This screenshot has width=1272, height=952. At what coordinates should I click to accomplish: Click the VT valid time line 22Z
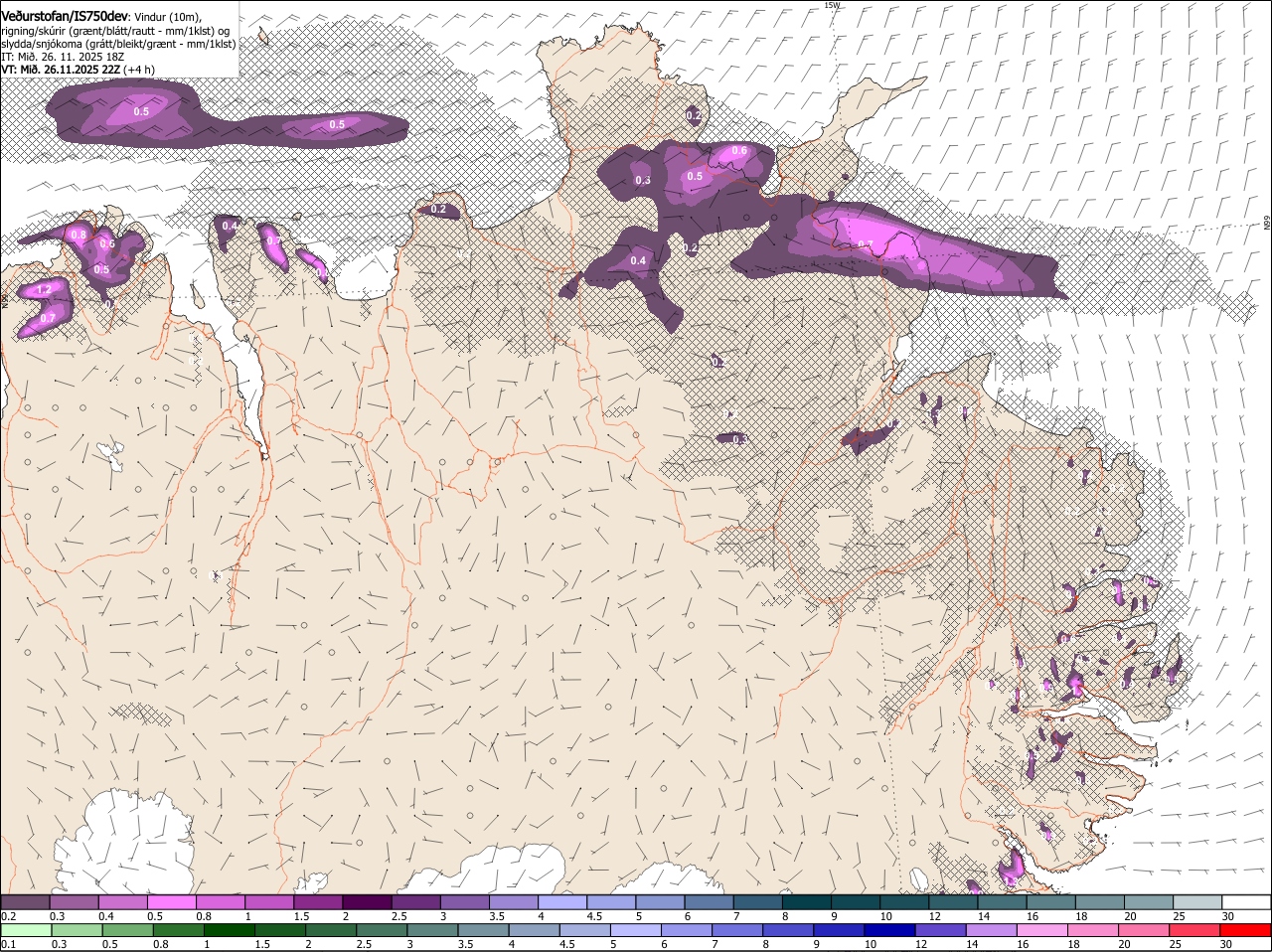pos(62,70)
